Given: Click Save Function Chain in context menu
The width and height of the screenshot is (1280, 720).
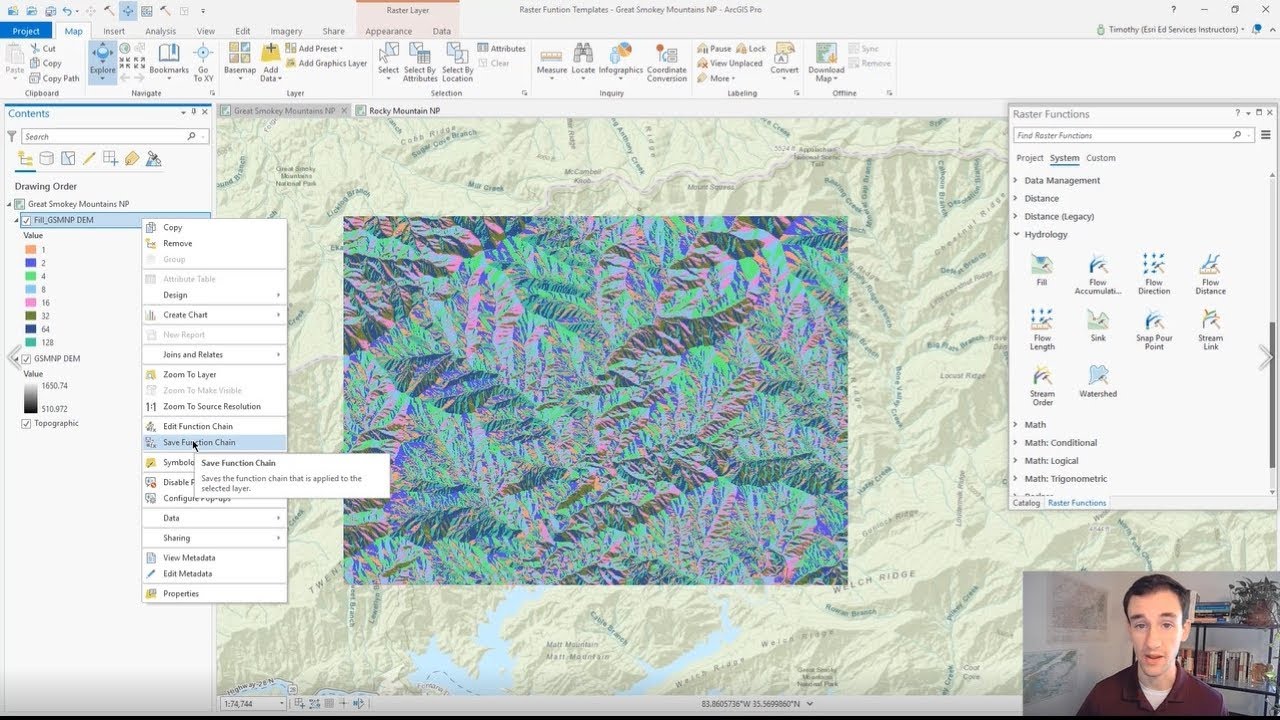Looking at the screenshot, I should [215, 443].
